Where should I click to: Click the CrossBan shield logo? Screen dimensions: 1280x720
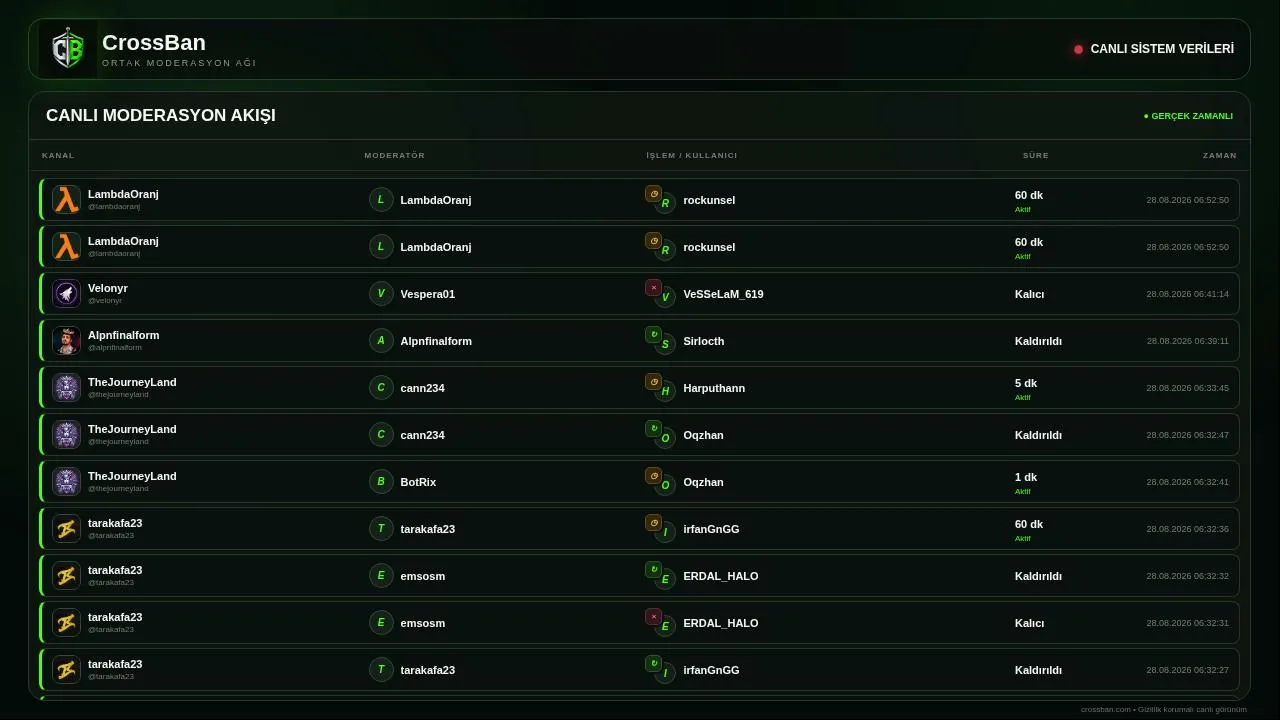pos(68,49)
